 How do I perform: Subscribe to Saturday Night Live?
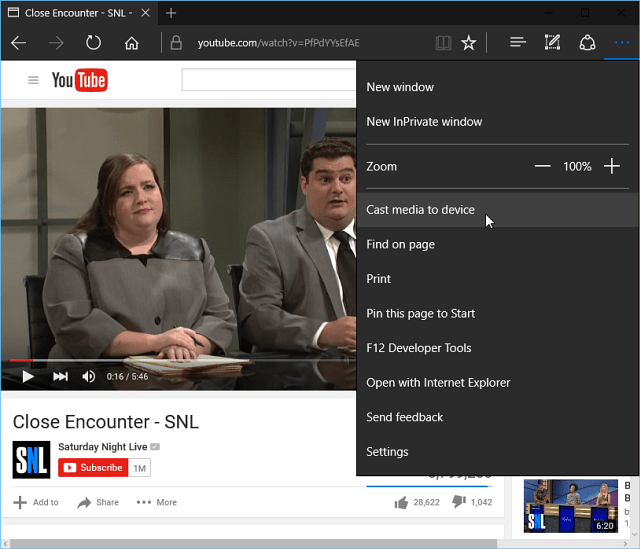click(93, 468)
